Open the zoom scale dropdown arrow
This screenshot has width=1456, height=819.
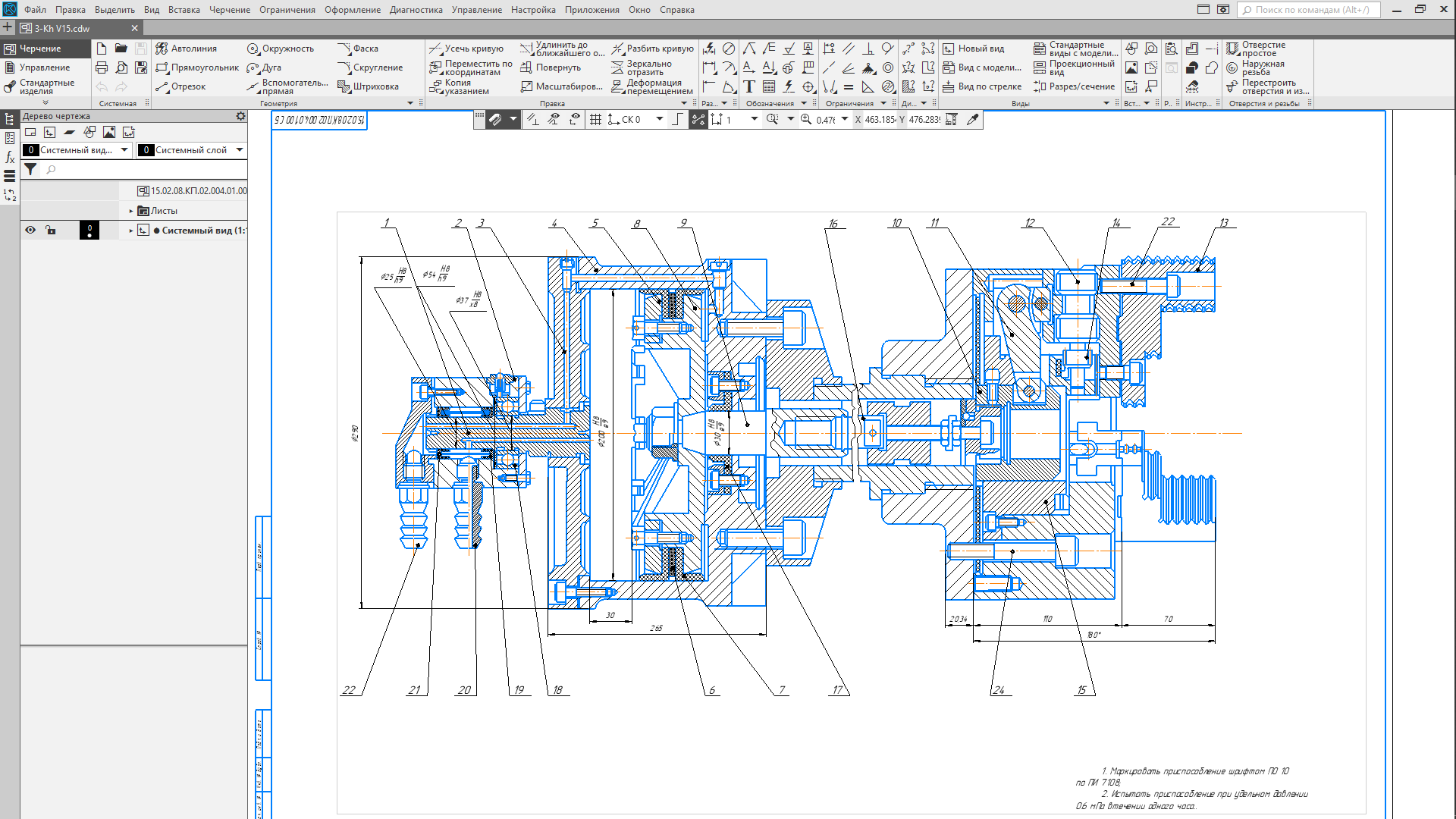click(845, 119)
